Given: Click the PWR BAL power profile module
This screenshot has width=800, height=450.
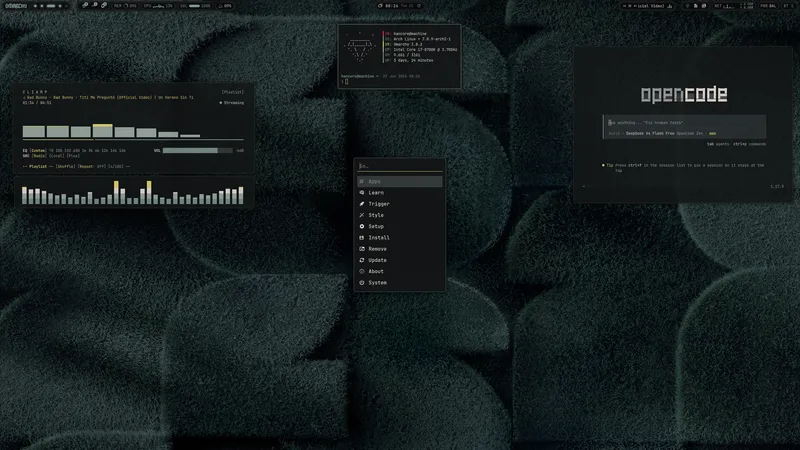Looking at the screenshot, I should 768,6.
